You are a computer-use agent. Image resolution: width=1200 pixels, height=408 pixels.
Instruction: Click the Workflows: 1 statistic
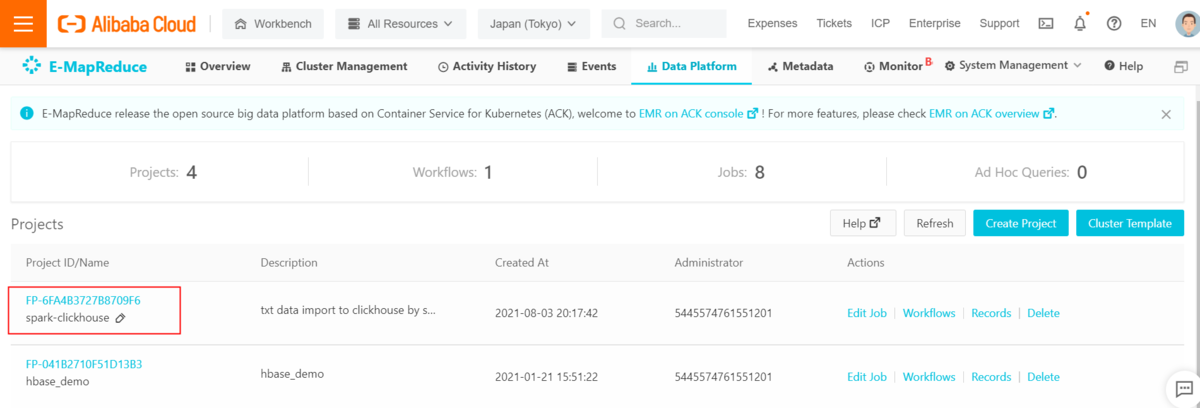pos(453,172)
